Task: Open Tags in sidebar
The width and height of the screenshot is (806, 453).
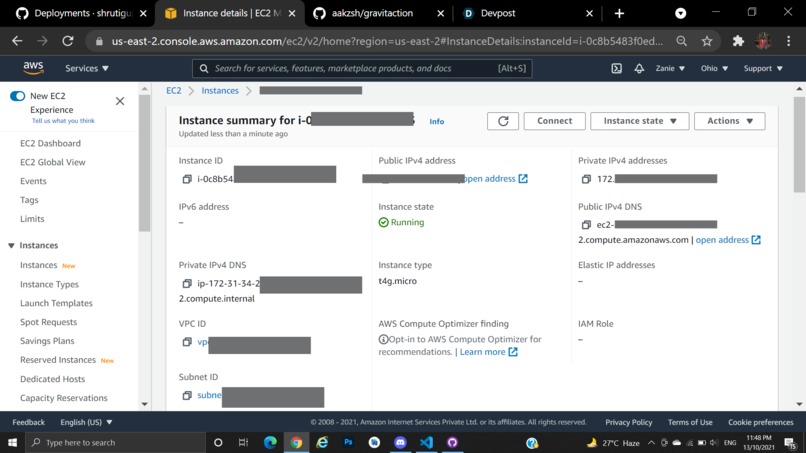Action: coord(29,200)
